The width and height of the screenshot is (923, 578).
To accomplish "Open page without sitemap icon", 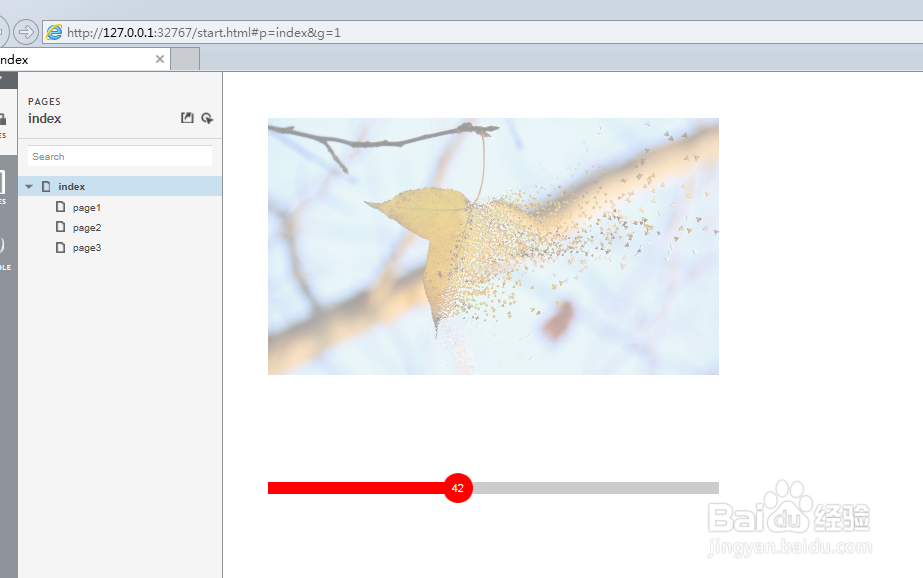I will point(187,118).
